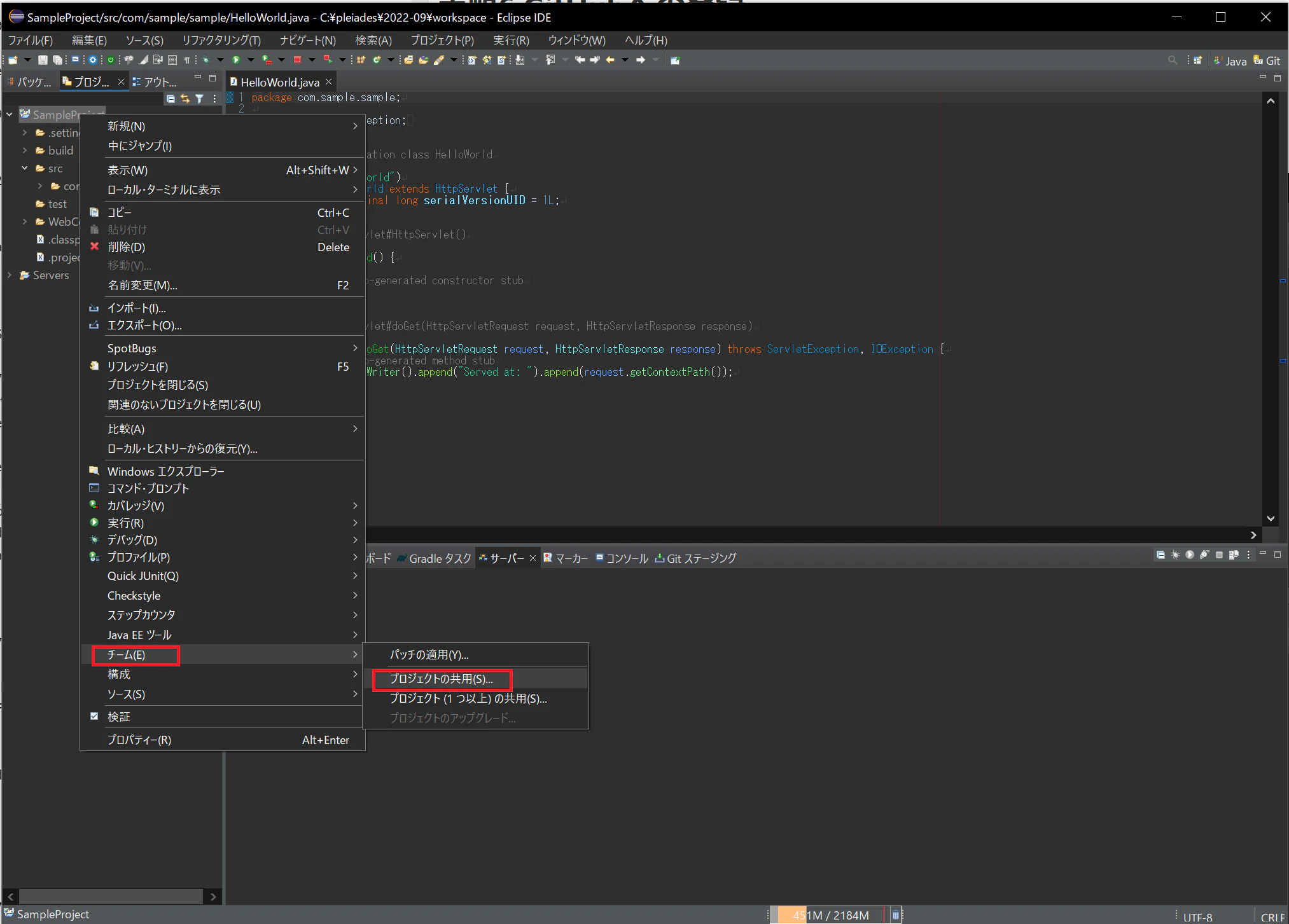The height and width of the screenshot is (924, 1289).
Task: Click heap memory usage bar in status bar
Action: (830, 915)
